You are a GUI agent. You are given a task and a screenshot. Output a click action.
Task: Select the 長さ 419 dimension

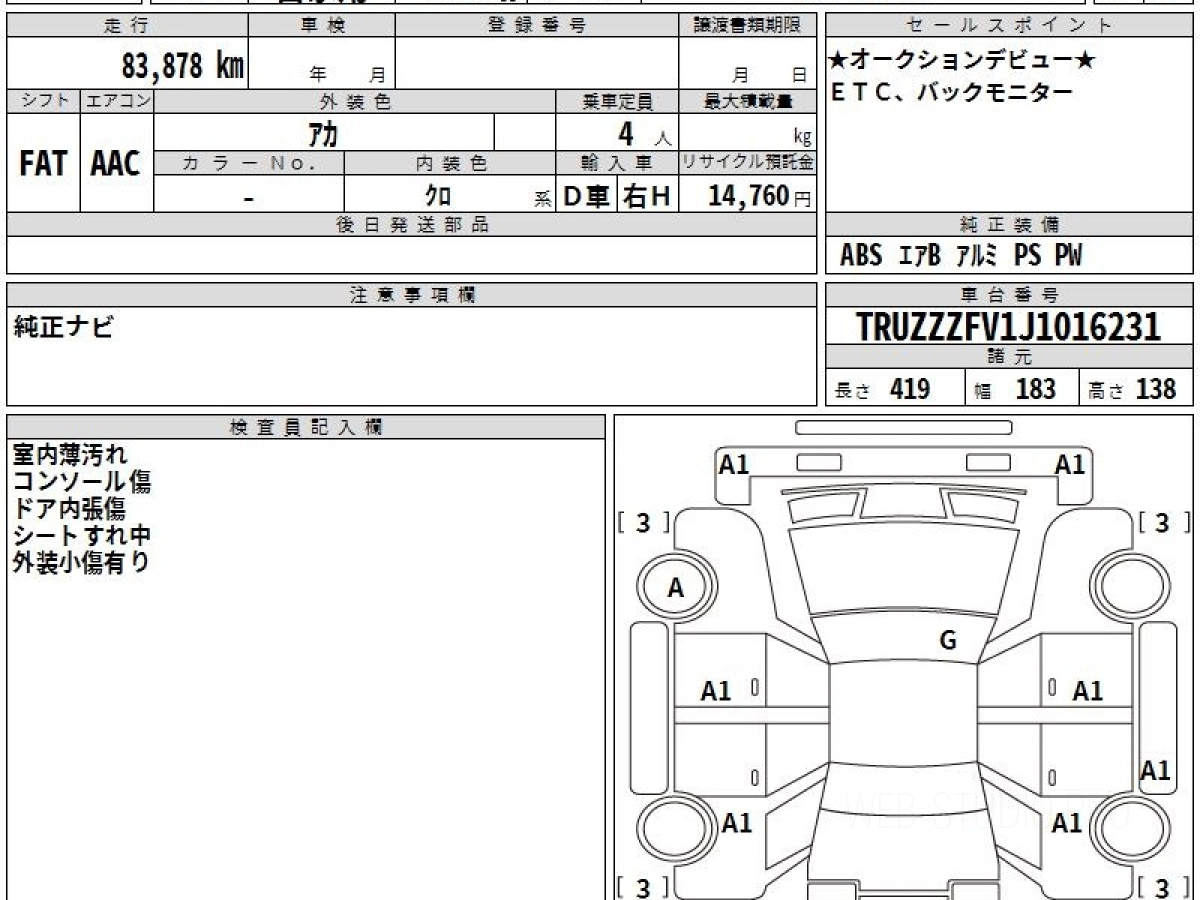[x=882, y=389]
